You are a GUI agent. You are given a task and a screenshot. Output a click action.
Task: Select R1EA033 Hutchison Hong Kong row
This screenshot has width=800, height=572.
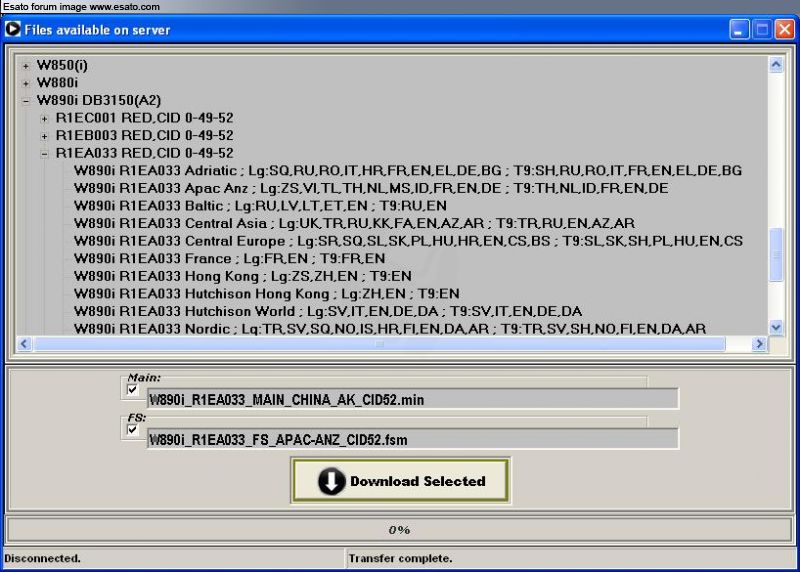click(x=266, y=294)
